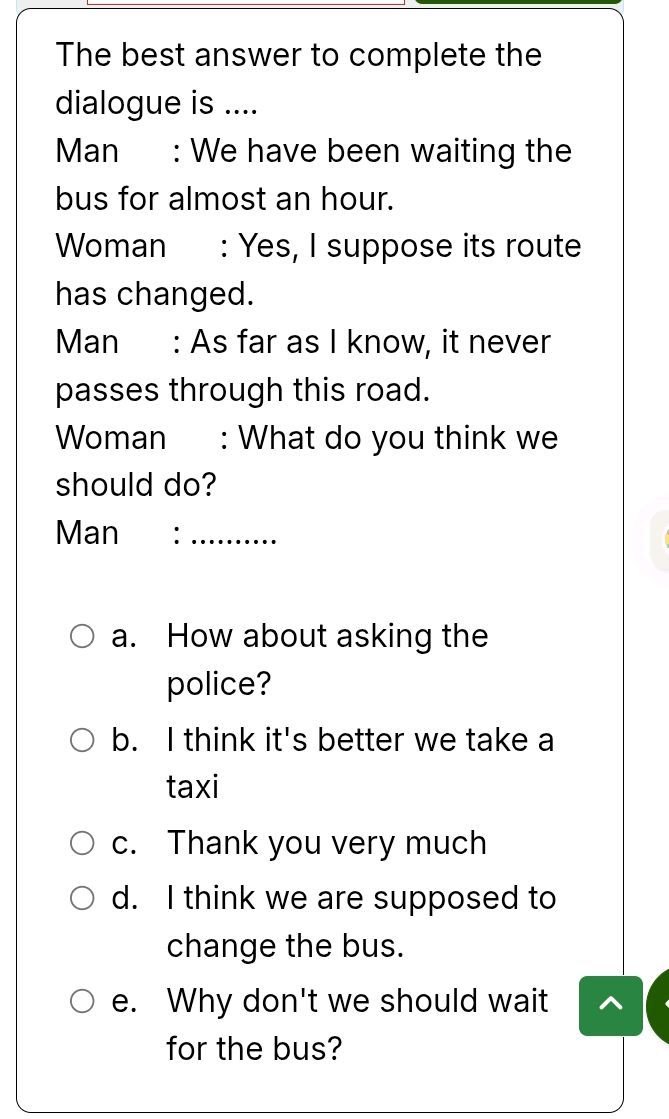Select radio option e about waiting for the bus

(x=82, y=1001)
